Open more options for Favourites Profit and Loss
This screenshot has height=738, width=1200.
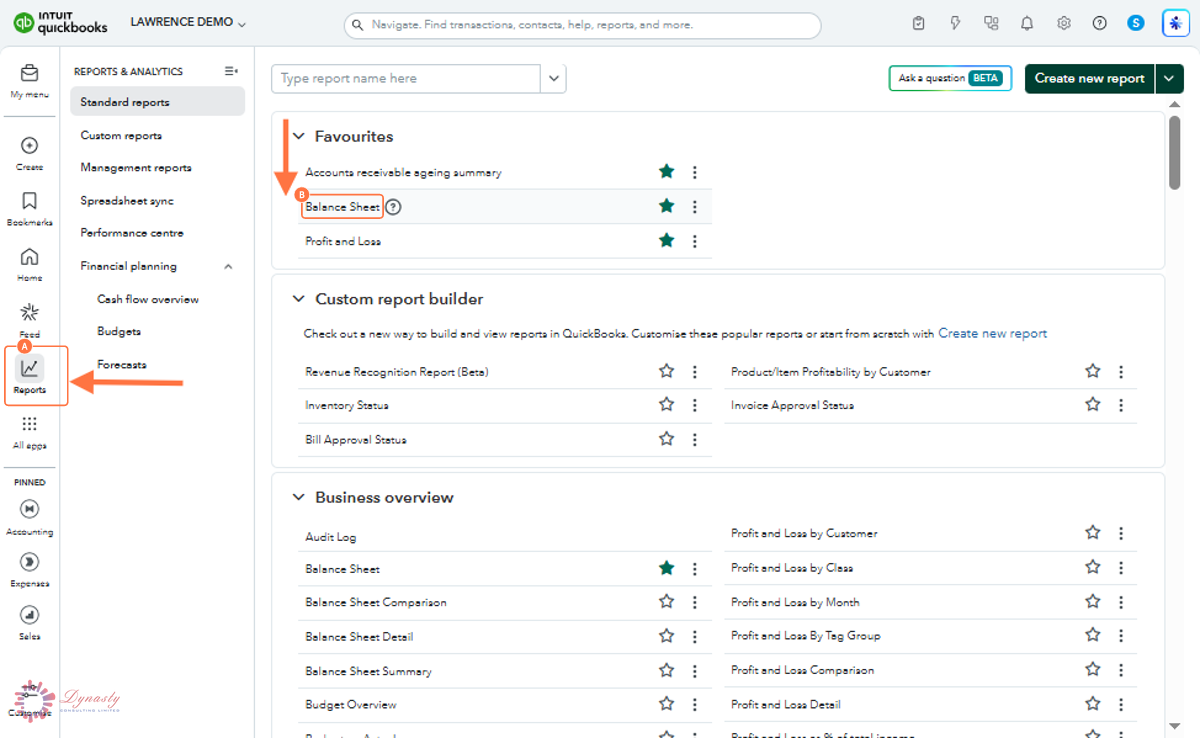[x=695, y=241]
